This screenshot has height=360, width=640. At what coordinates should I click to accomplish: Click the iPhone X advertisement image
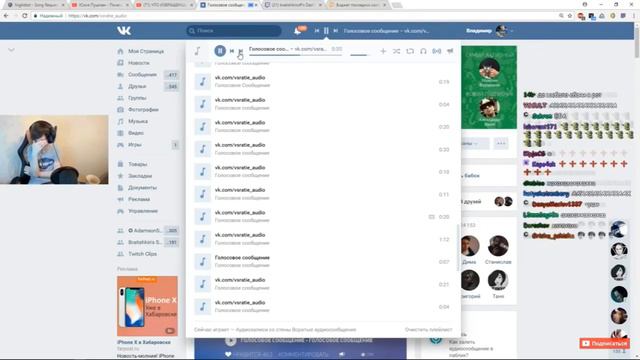[x=147, y=306]
